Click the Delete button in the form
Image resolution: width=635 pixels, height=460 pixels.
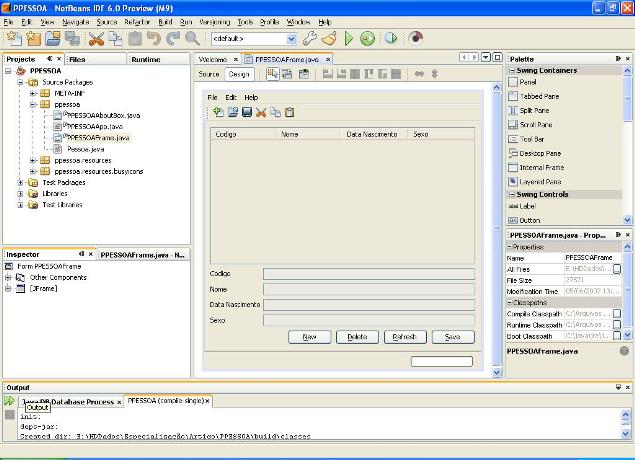point(356,337)
